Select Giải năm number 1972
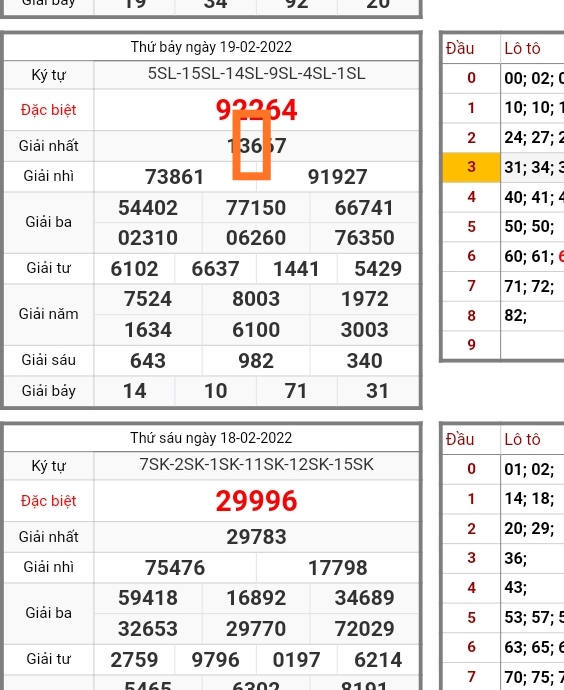Screen dimensions: 564x690 click(x=365, y=299)
